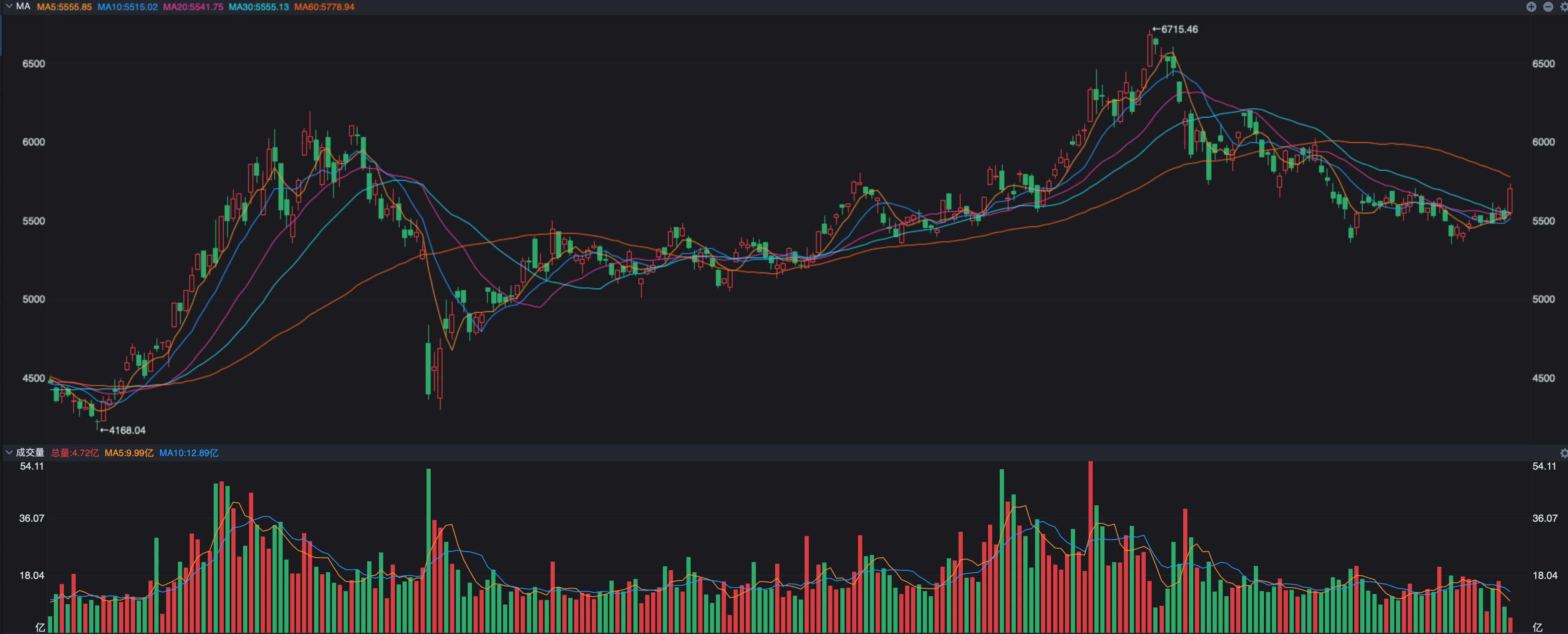Open the 成交量 panel settings gear
This screenshot has width=1568, height=634.
(x=1564, y=453)
